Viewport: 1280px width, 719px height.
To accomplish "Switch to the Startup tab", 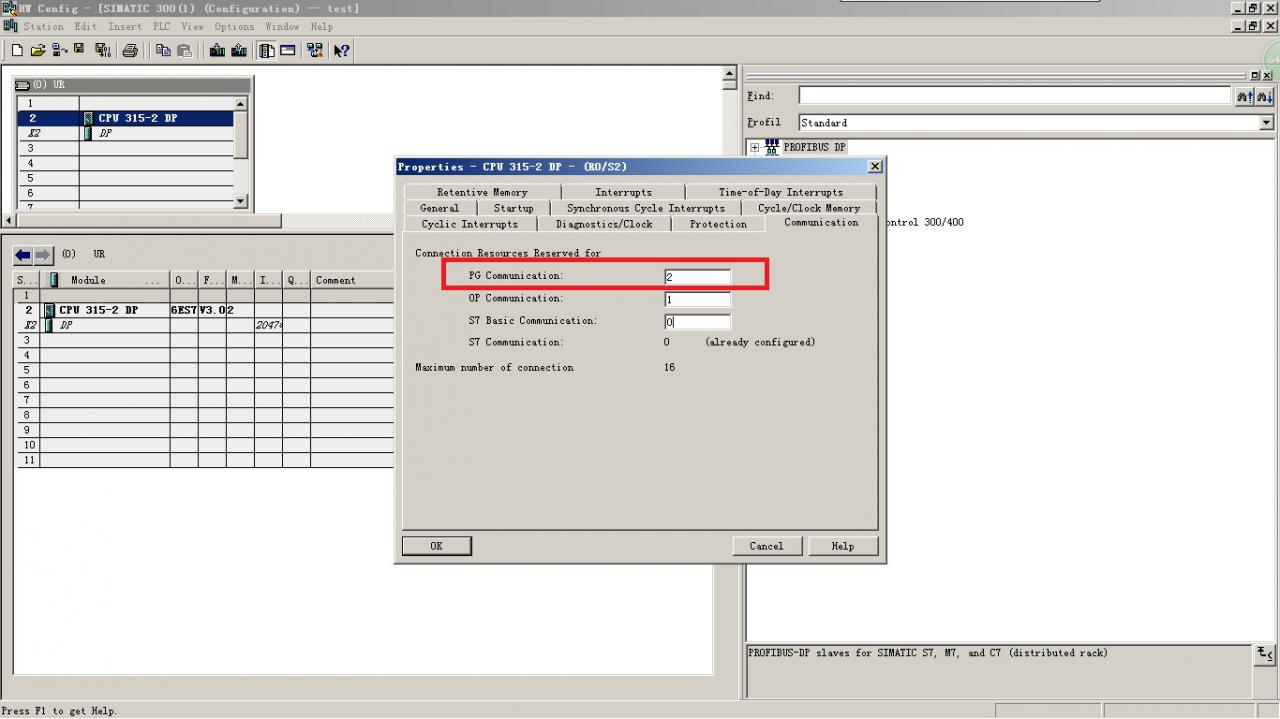I will 513,208.
